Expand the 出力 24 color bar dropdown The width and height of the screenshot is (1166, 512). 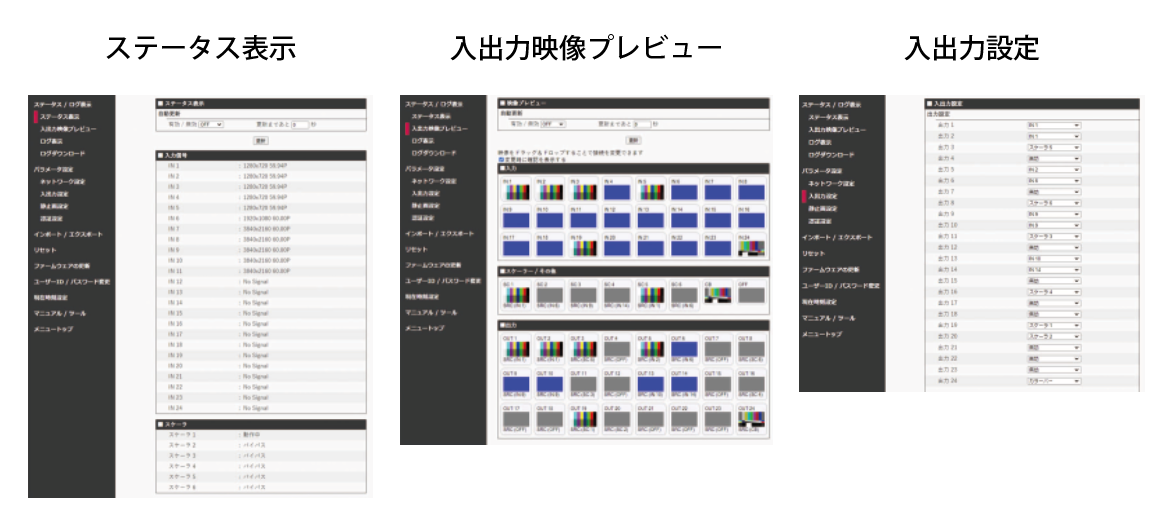click(1053, 381)
